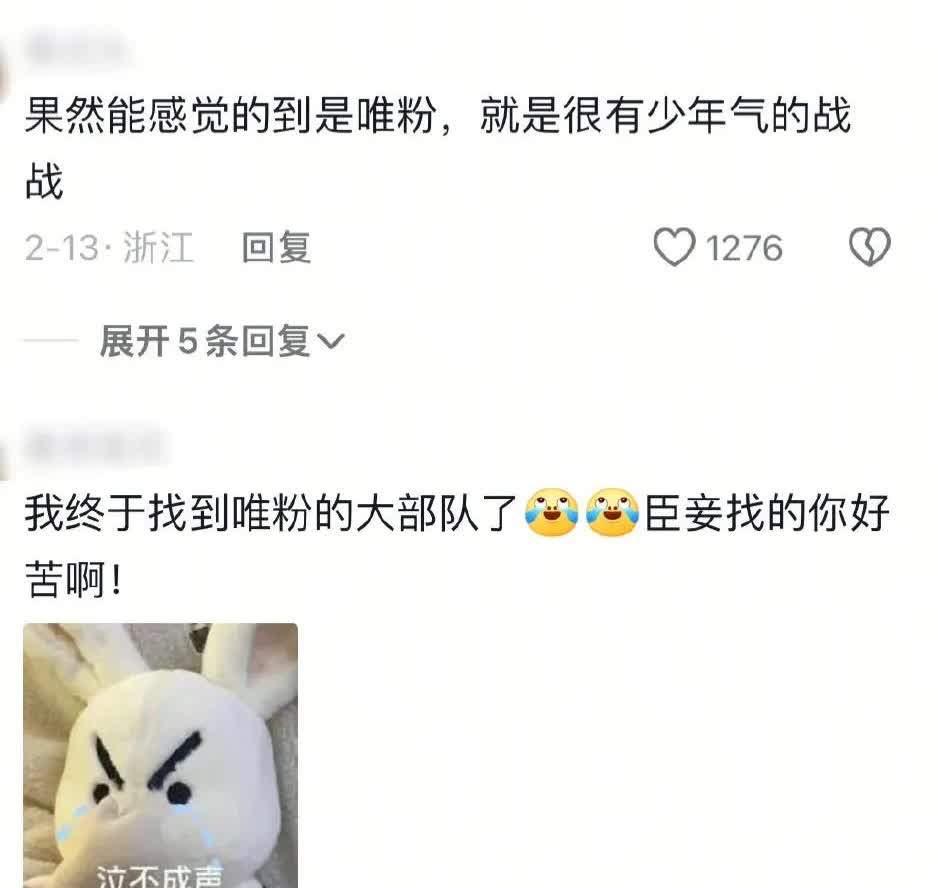Reply to the Zhejiang comment via 回复

[x=276, y=247]
